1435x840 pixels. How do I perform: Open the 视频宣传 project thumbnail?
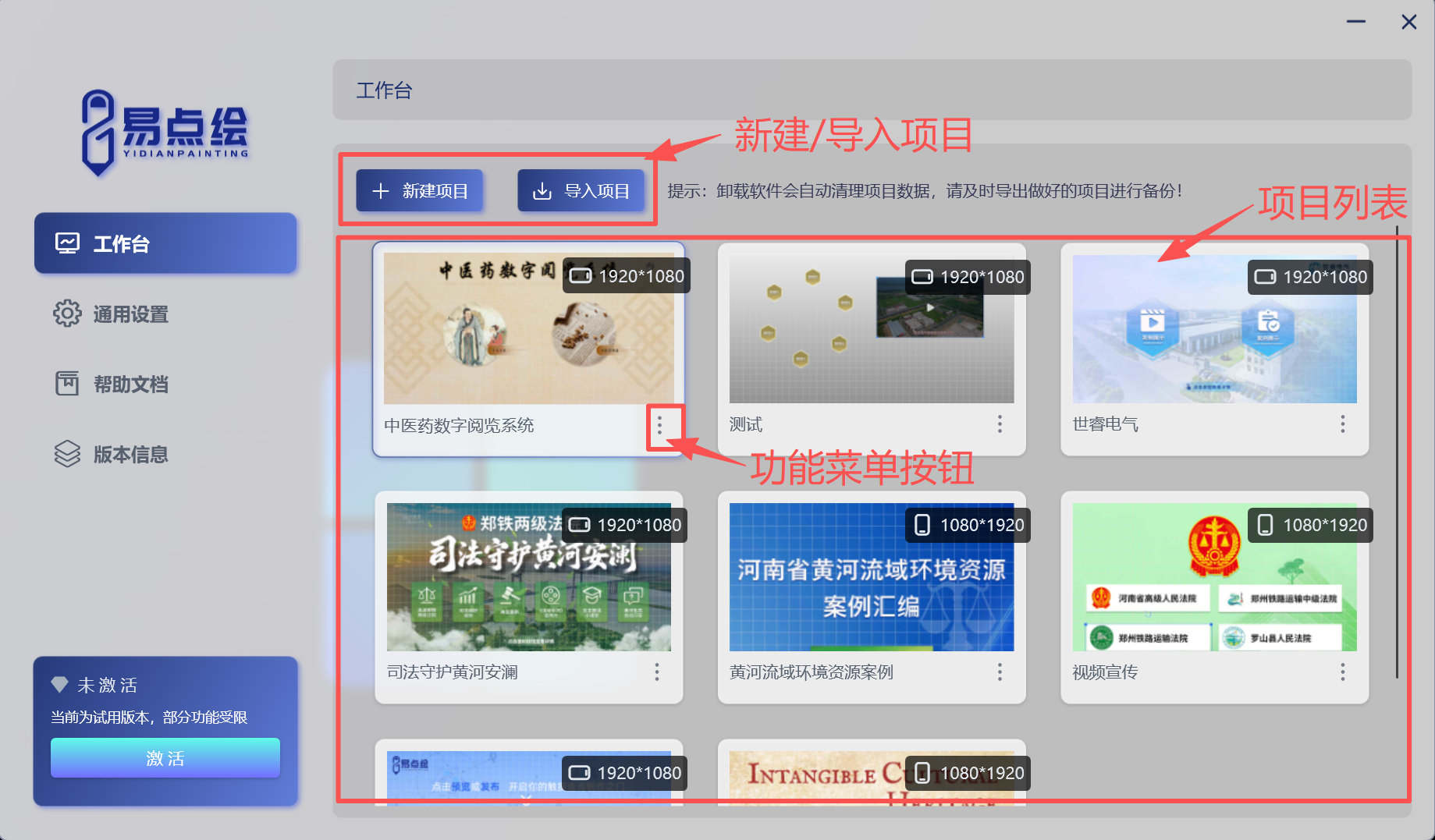point(1215,577)
